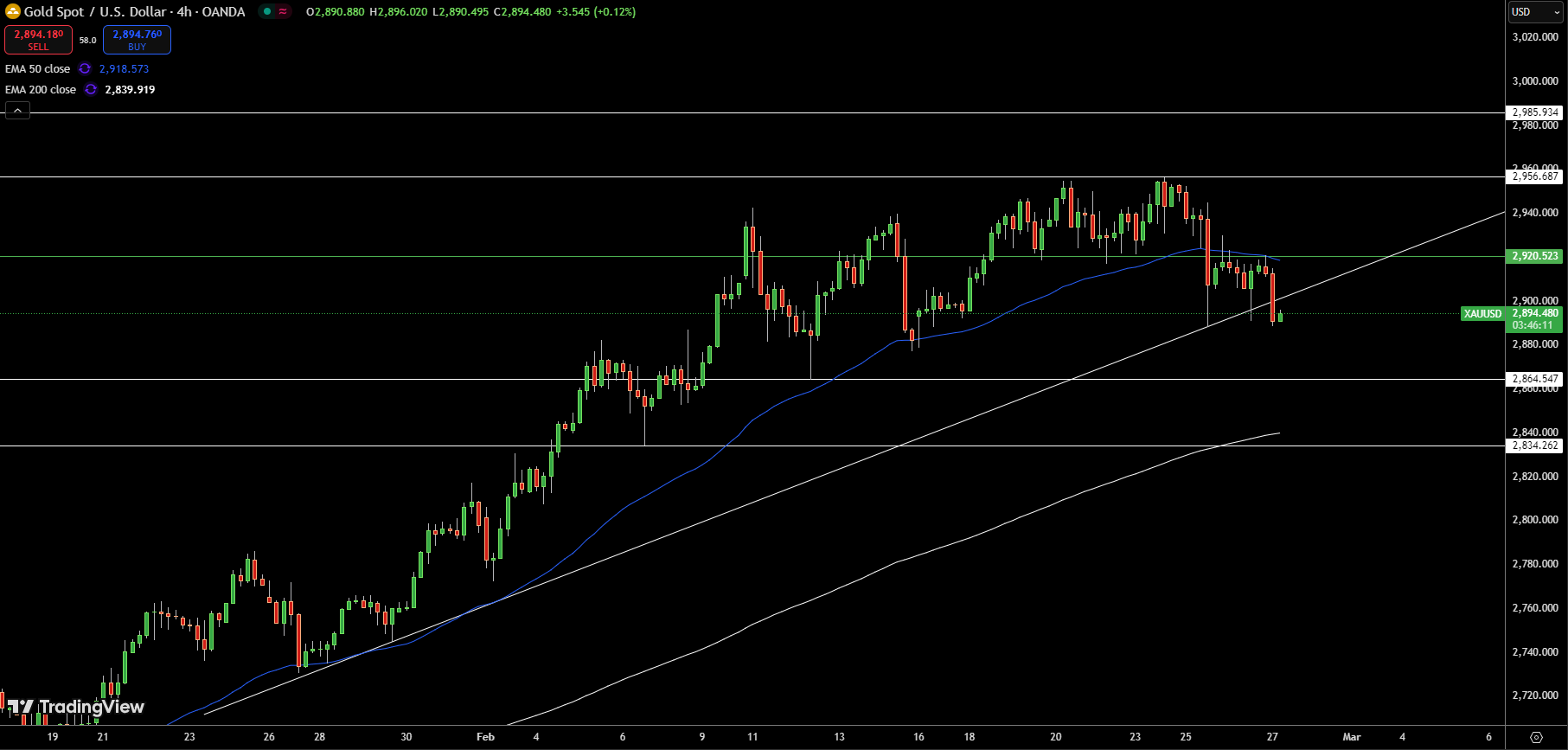Click the pink approximate-data indicator icon
The height and width of the screenshot is (750, 1568).
coord(283,12)
